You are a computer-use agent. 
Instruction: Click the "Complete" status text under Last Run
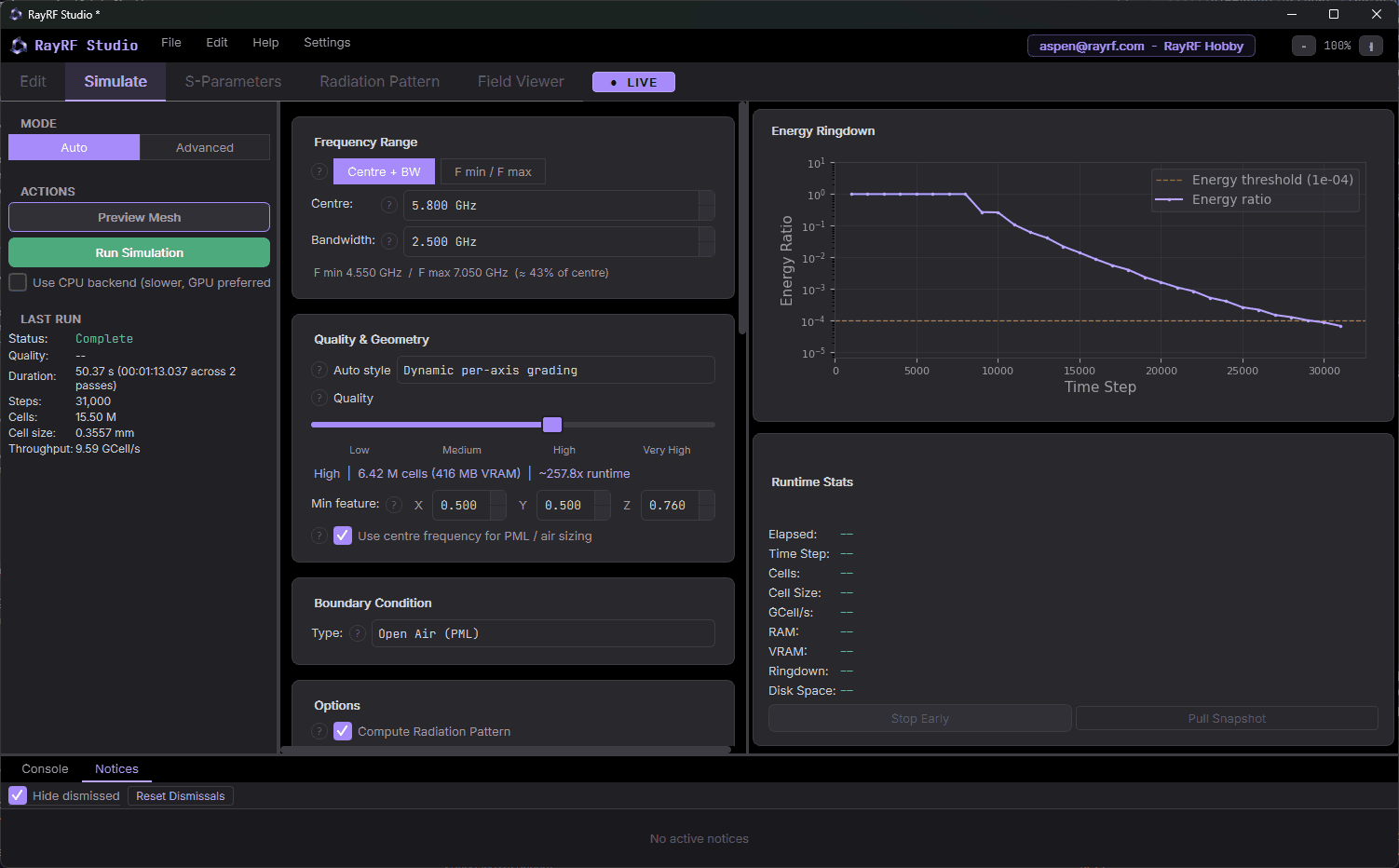[x=104, y=339]
